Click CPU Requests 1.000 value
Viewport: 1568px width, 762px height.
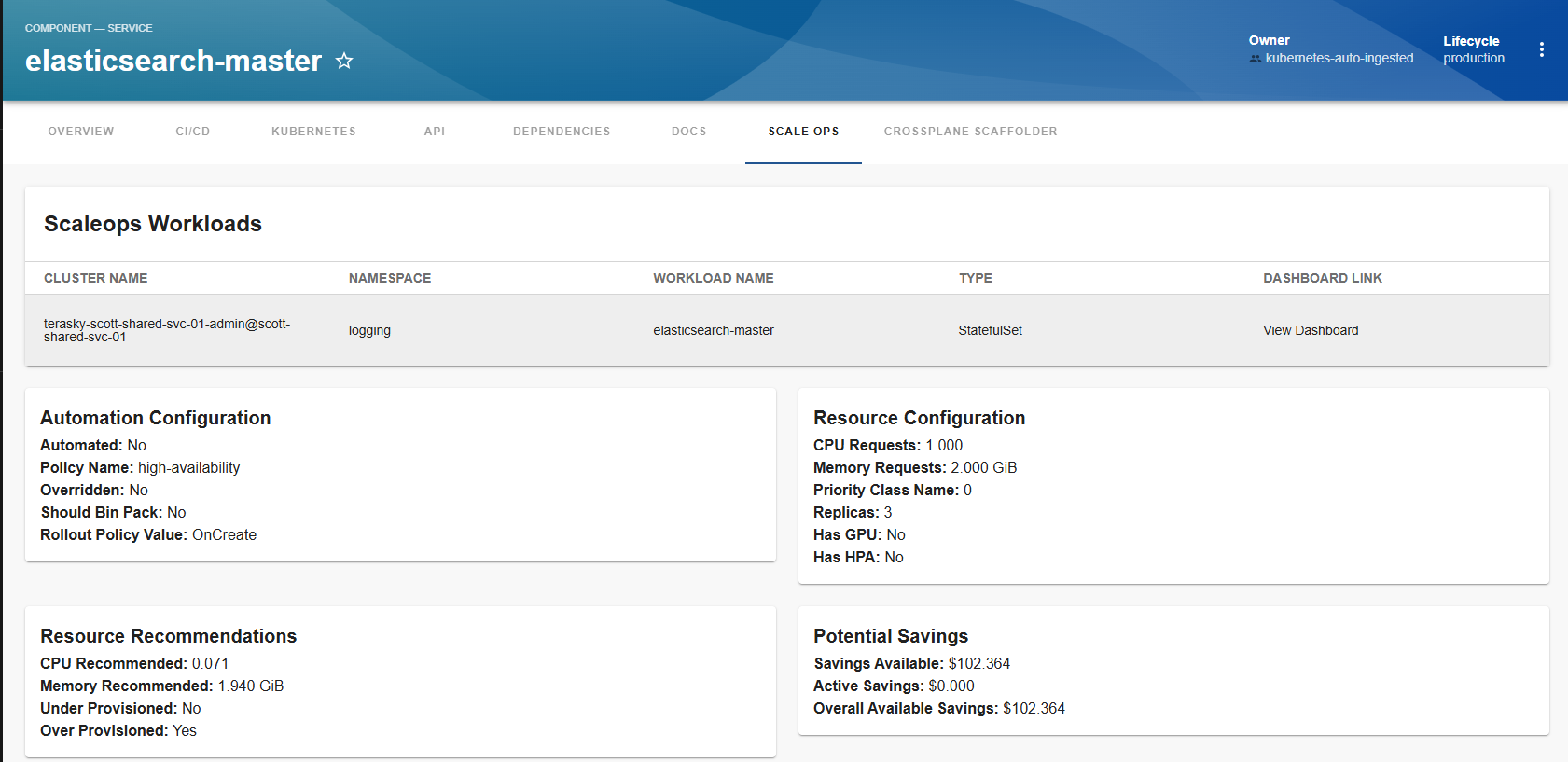[944, 445]
